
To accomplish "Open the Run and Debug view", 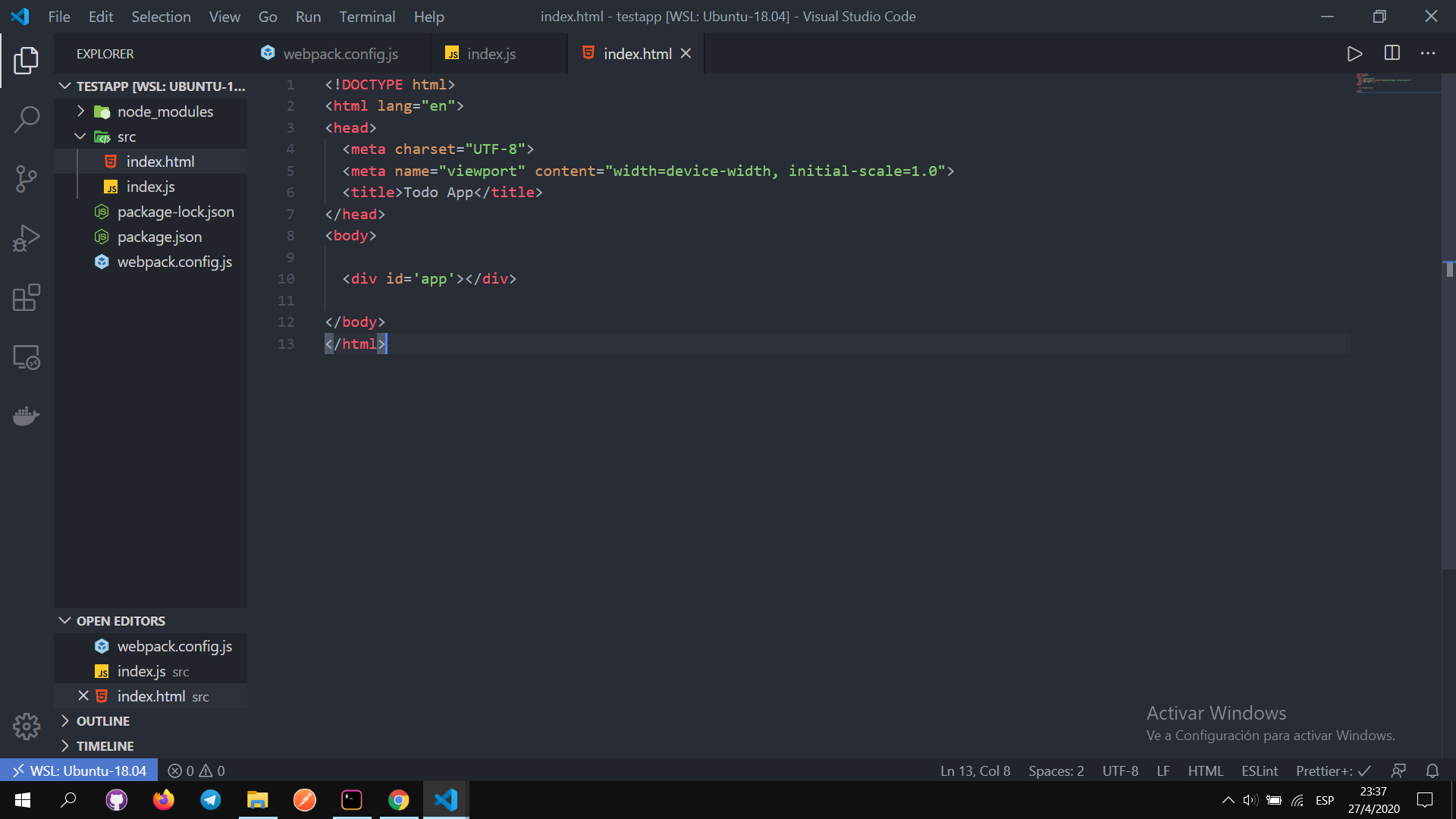I will tap(27, 238).
